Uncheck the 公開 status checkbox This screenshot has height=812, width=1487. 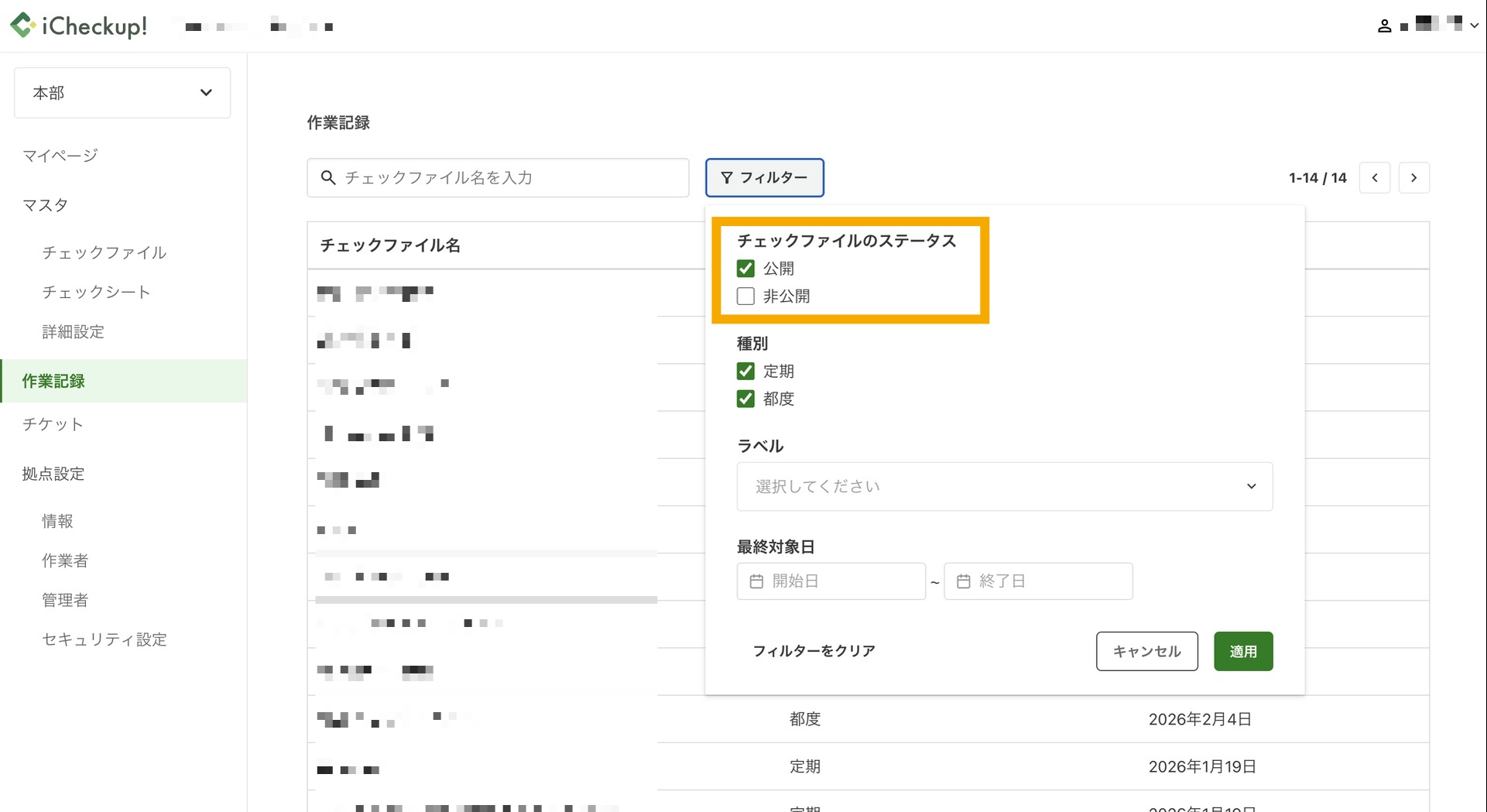(745, 269)
